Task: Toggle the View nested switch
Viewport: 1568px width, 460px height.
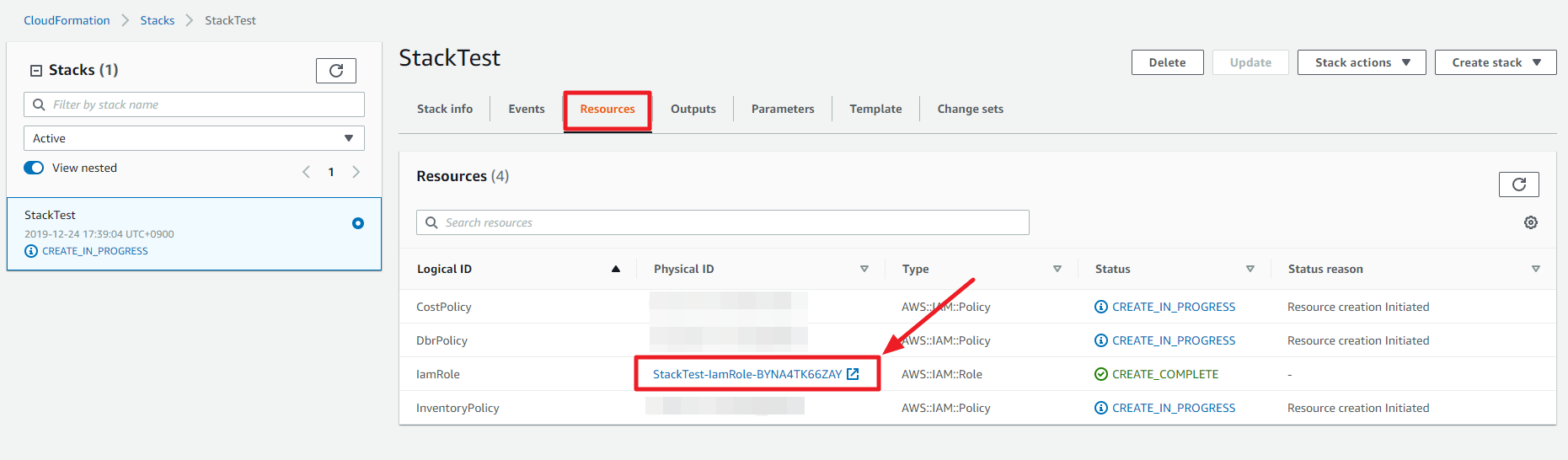Action: [34, 168]
